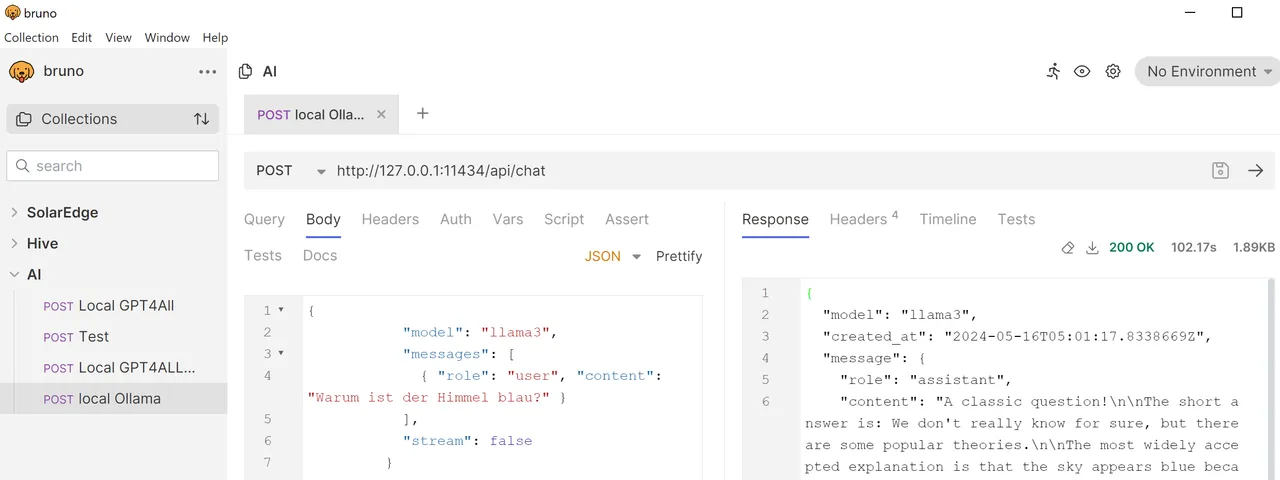Clear response with the eraser icon
The image size is (1280, 480).
[x=1068, y=247]
